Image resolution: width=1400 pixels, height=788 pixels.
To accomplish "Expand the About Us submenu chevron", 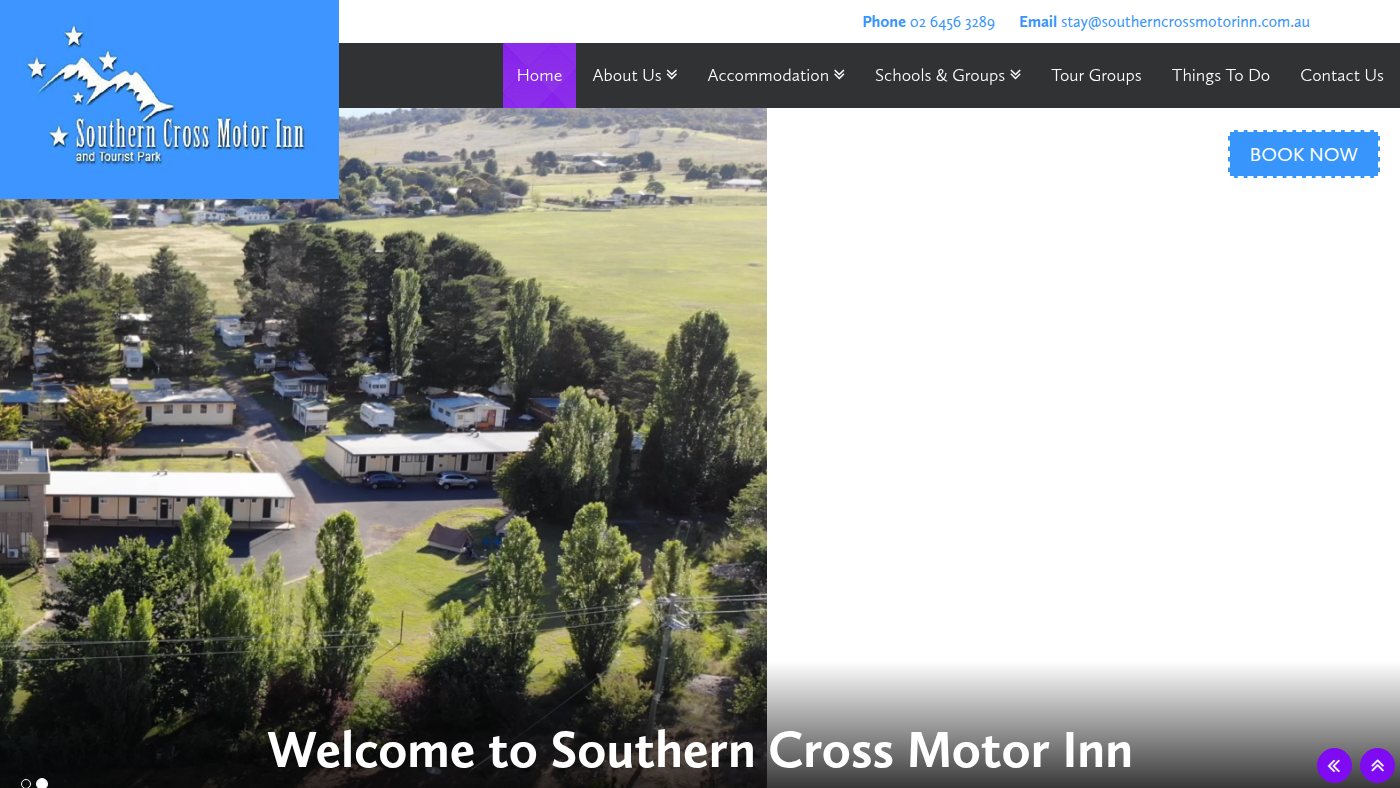I will [x=672, y=75].
